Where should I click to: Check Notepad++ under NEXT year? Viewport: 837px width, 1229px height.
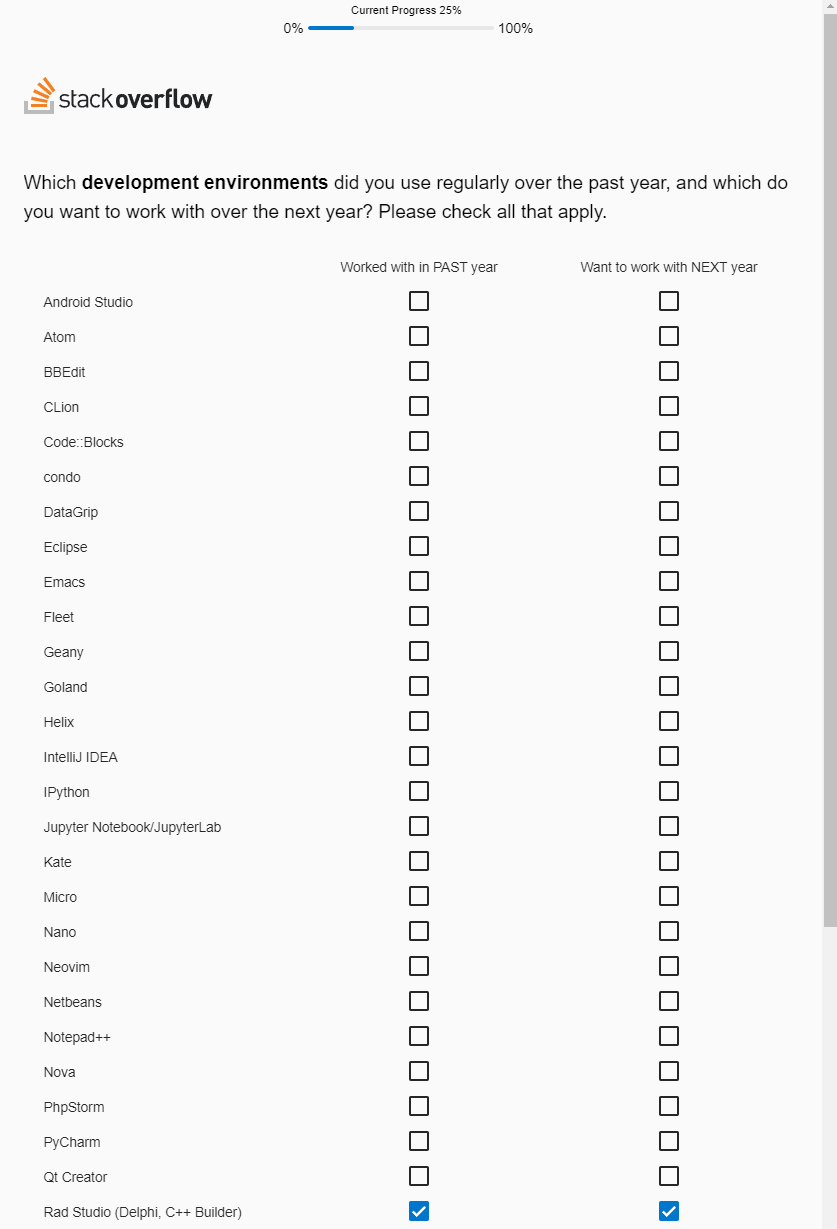pos(668,1036)
